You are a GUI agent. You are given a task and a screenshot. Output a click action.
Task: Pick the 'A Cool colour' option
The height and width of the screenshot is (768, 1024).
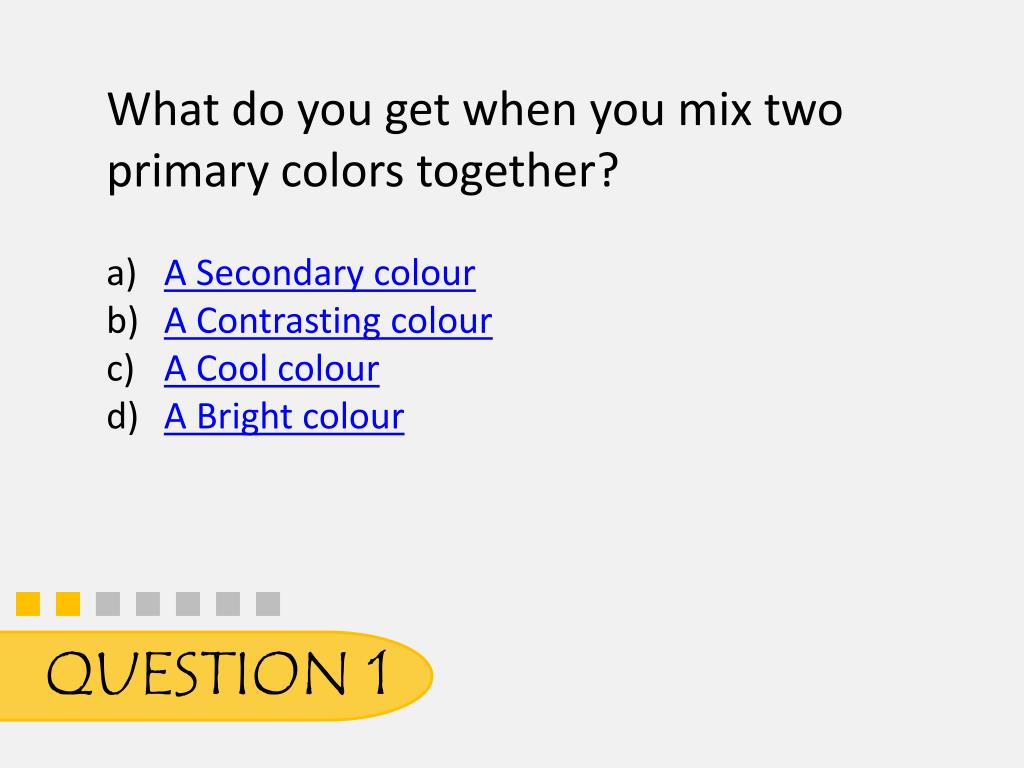[272, 369]
